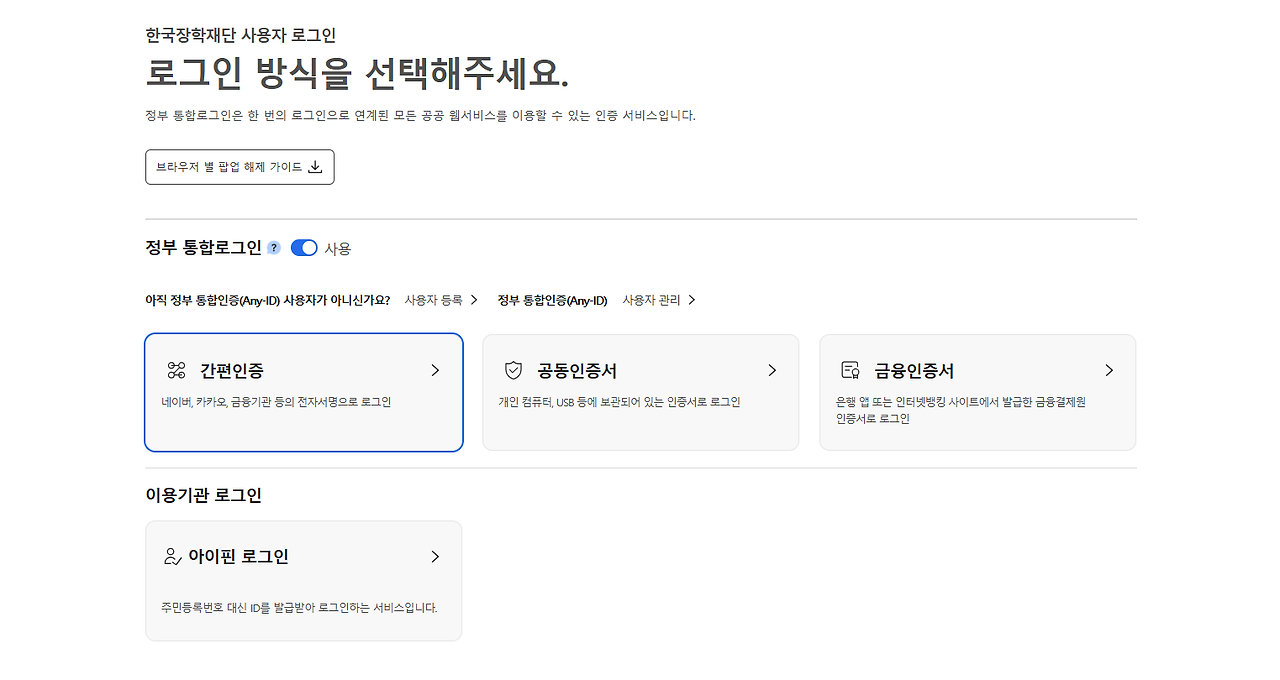
Task: Select the 공동인증서 login card
Action: (640, 392)
